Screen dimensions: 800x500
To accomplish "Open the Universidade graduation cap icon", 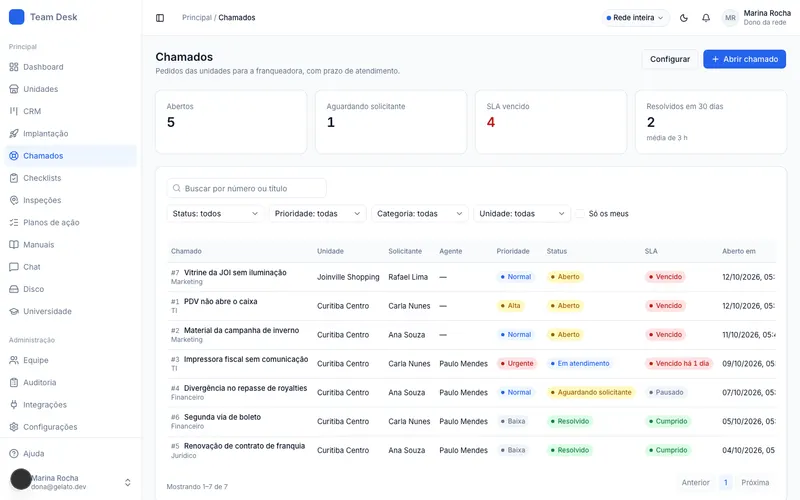I will tap(14, 311).
